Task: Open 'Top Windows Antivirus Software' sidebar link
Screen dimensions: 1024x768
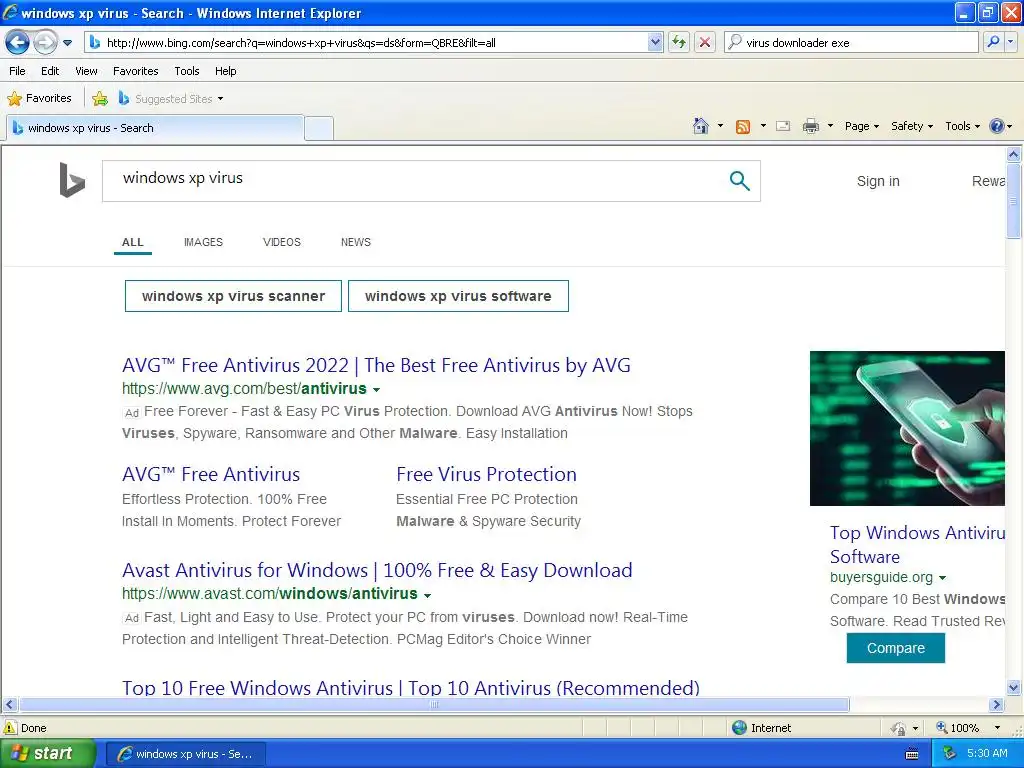Action: click(x=918, y=545)
